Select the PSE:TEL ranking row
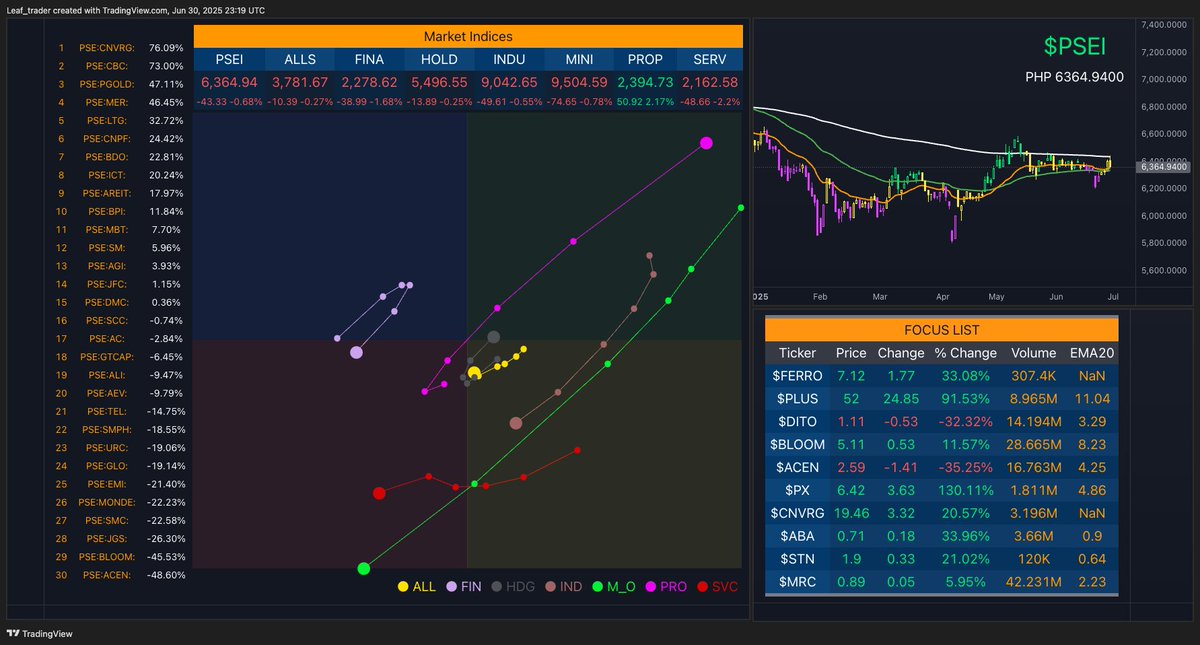Image resolution: width=1200 pixels, height=645 pixels. click(x=120, y=411)
